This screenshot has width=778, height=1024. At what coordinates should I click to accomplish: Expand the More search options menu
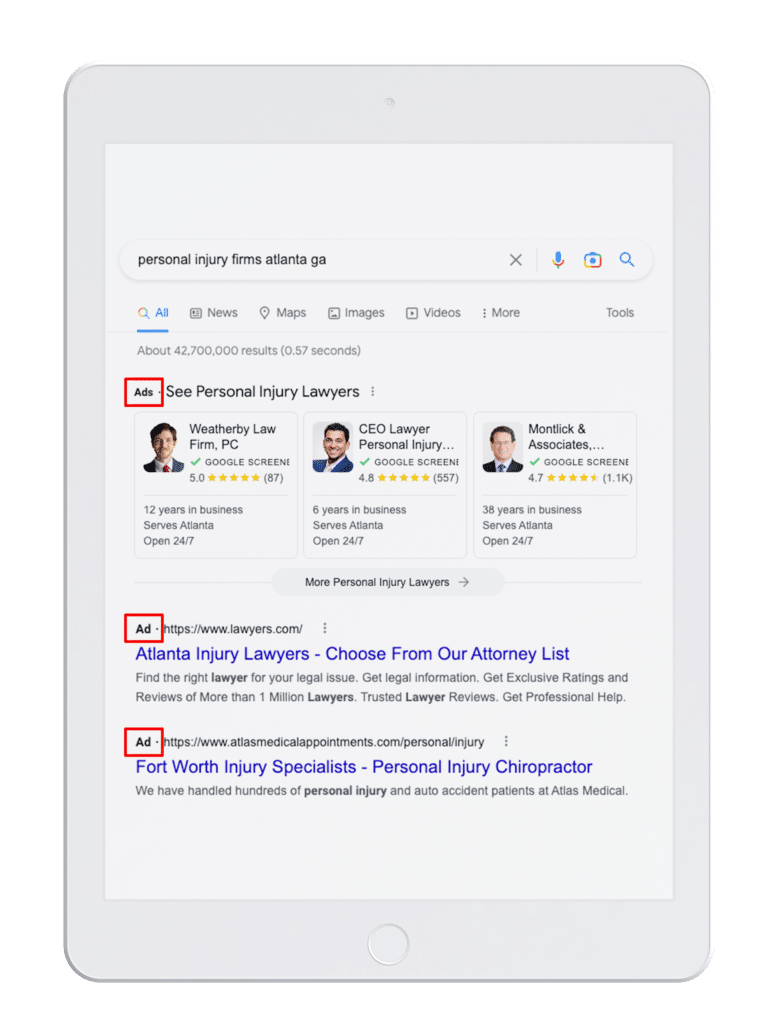pyautogui.click(x=500, y=313)
